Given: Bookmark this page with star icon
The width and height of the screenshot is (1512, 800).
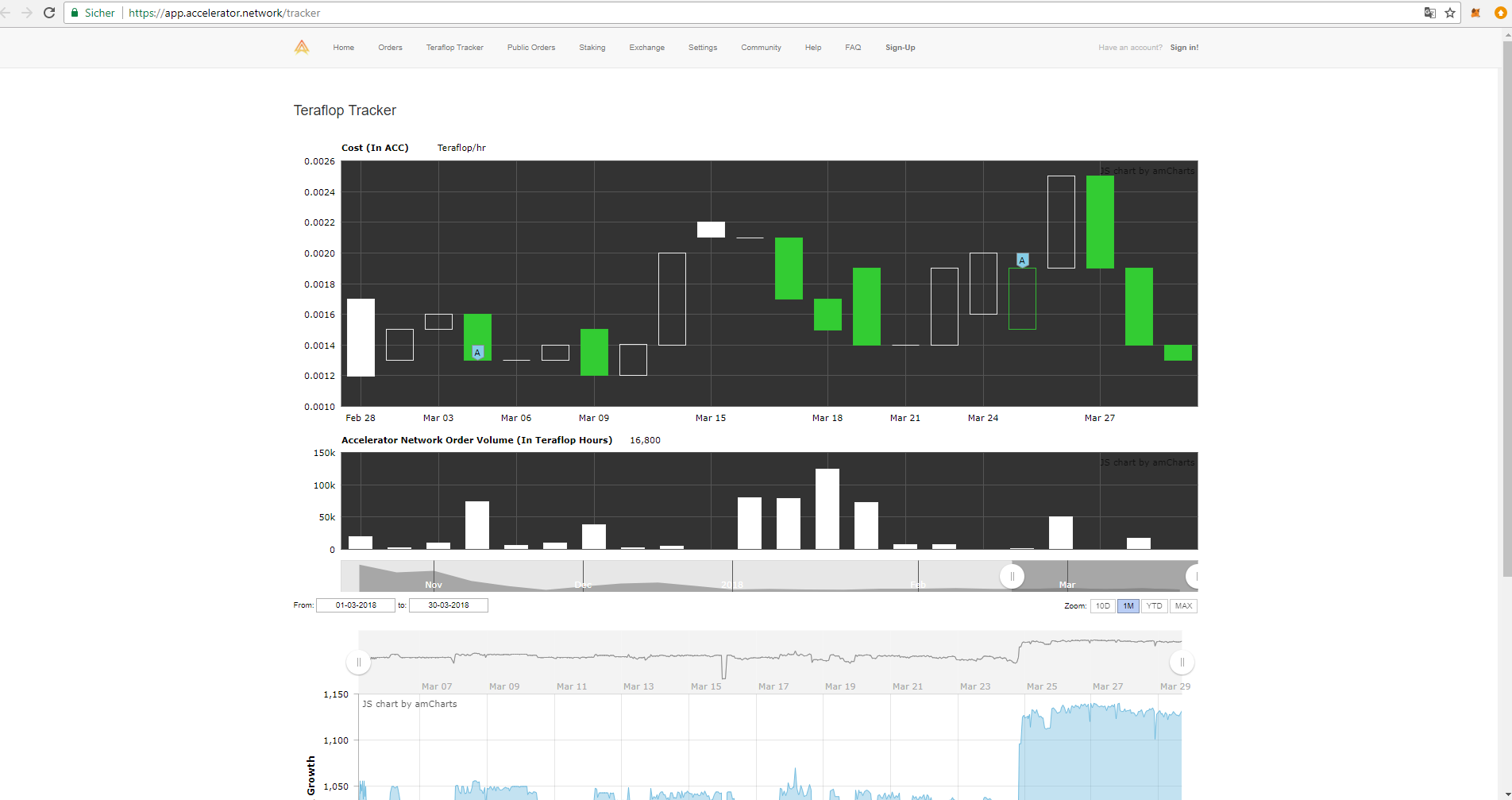Looking at the screenshot, I should click(1450, 13).
